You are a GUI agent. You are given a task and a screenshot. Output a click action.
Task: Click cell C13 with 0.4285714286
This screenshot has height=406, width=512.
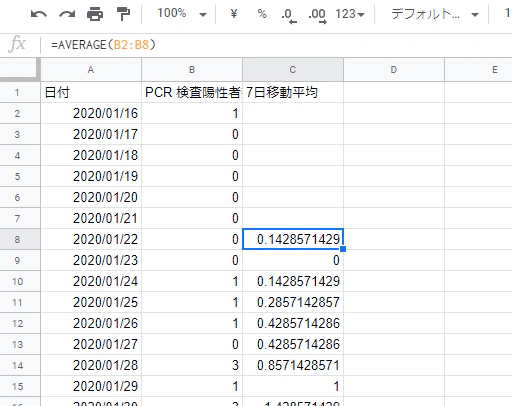pos(293,344)
